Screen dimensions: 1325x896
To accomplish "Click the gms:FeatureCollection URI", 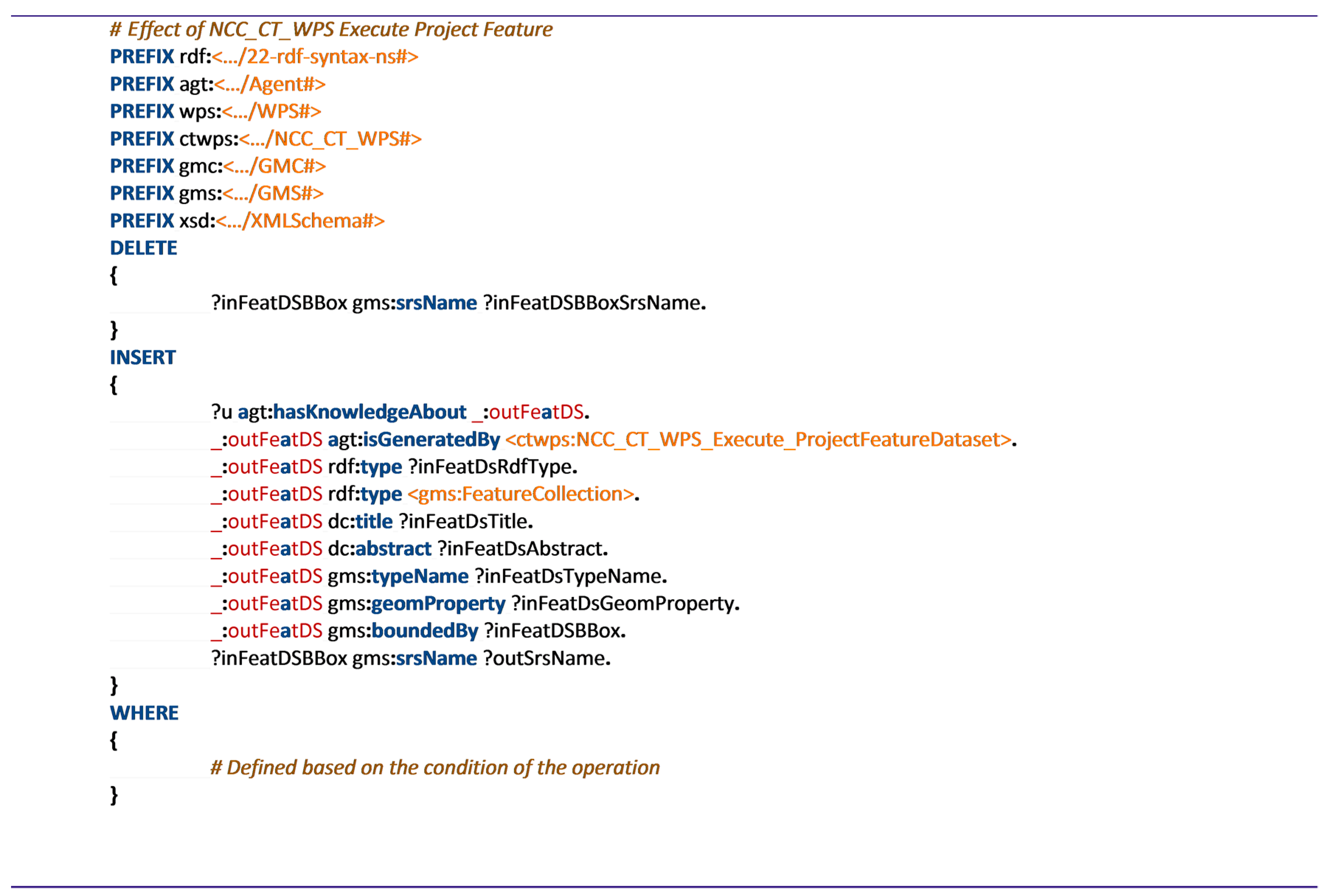I will tap(521, 494).
